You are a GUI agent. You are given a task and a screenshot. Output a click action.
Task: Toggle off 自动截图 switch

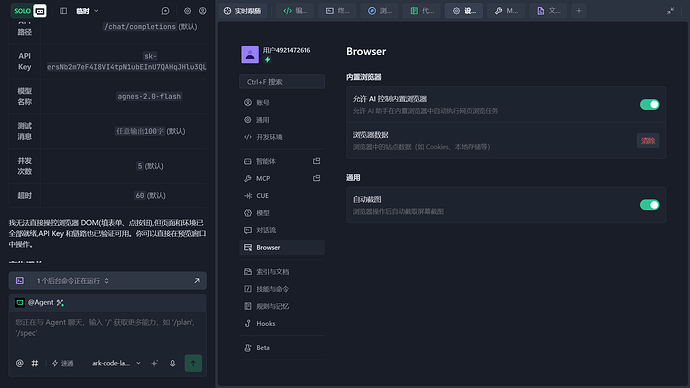[x=650, y=205]
